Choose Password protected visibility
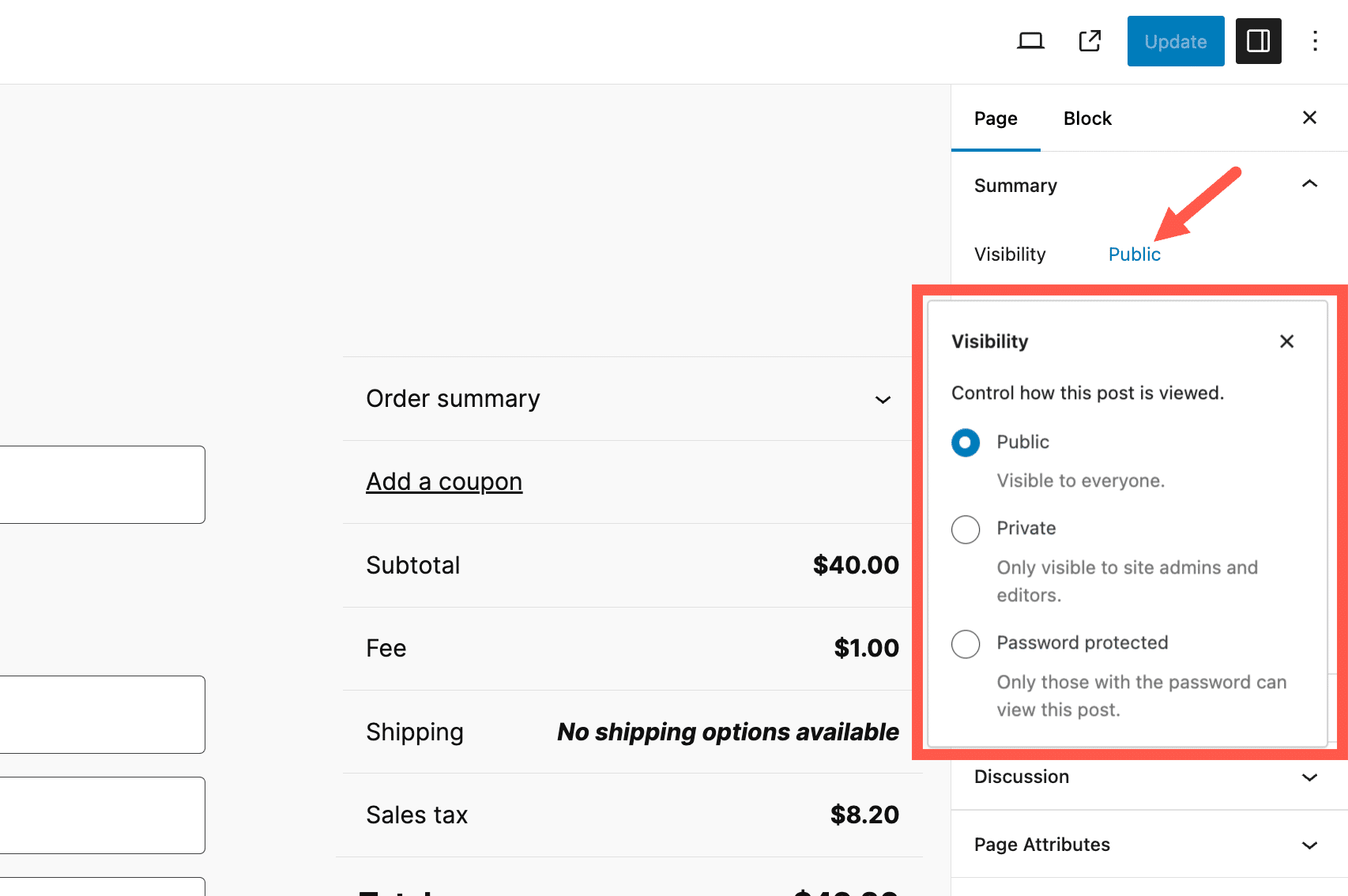1348x896 pixels. [966, 644]
